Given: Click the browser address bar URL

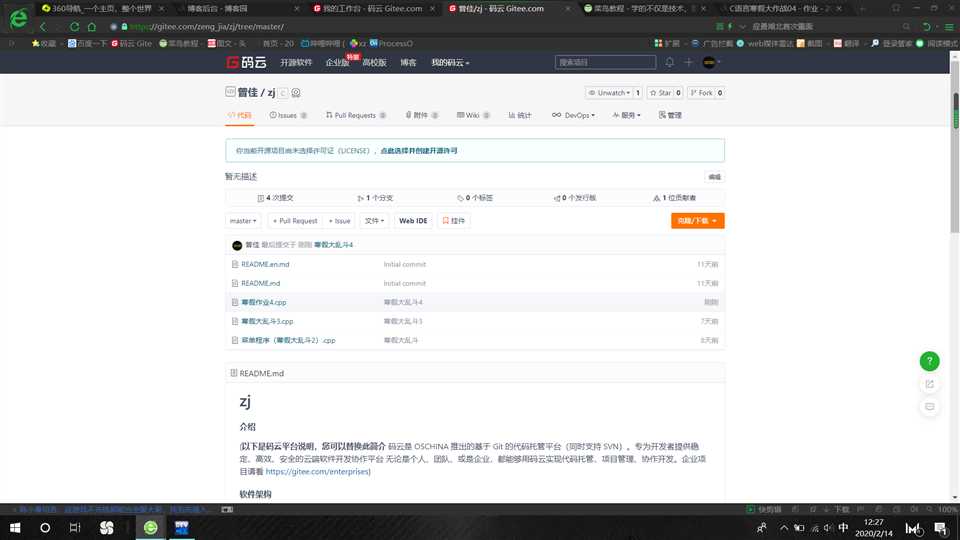Looking at the screenshot, I should click(x=207, y=27).
